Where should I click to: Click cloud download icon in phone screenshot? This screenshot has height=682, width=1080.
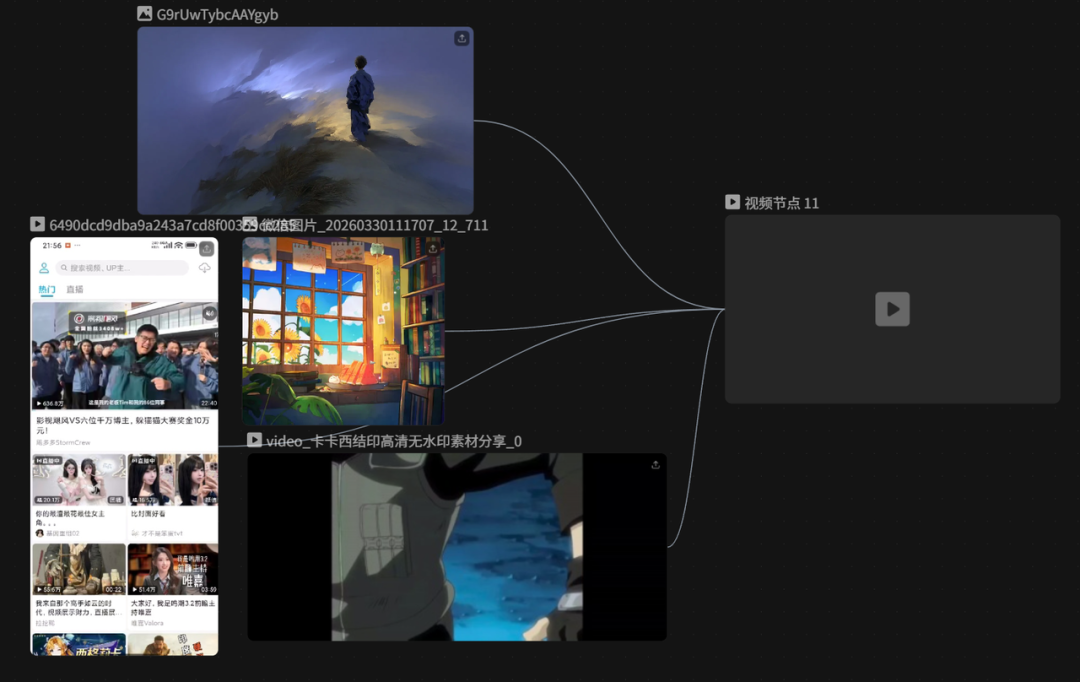coord(205,268)
